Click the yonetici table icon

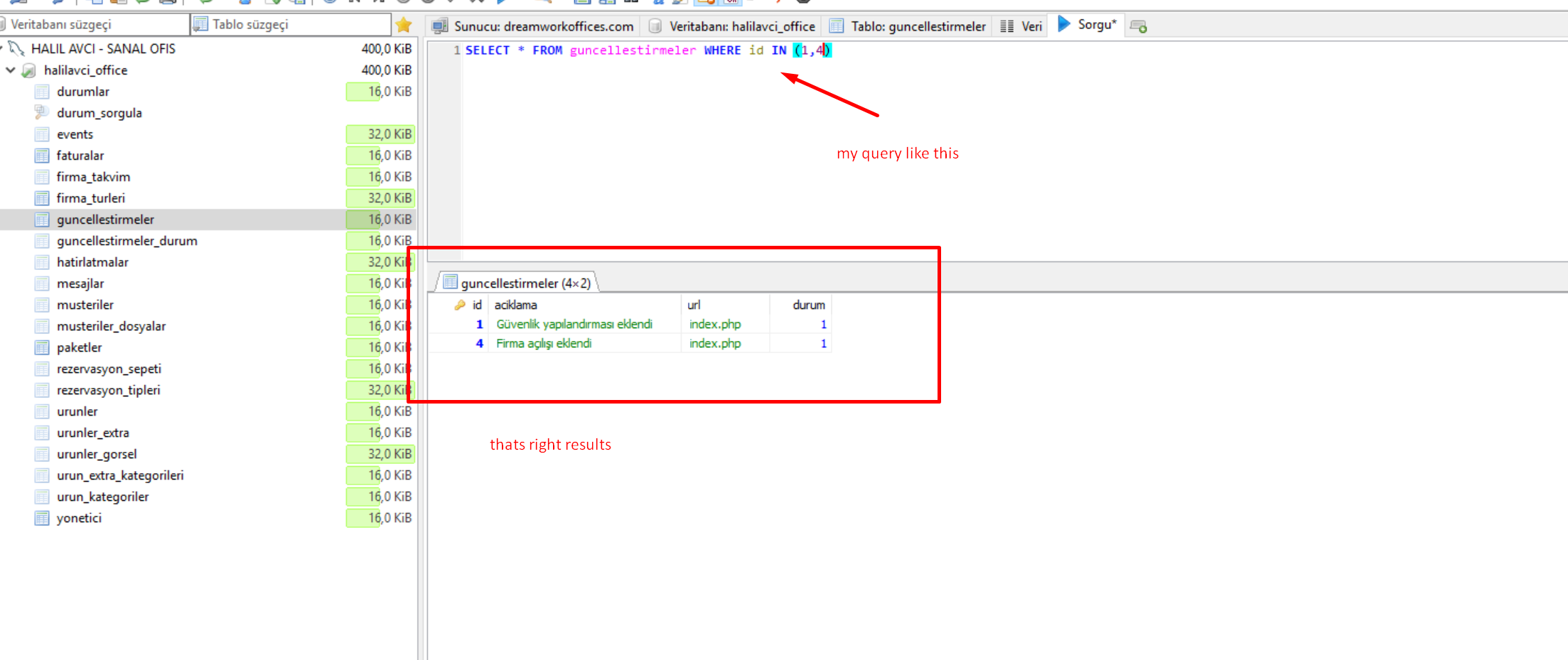42,518
